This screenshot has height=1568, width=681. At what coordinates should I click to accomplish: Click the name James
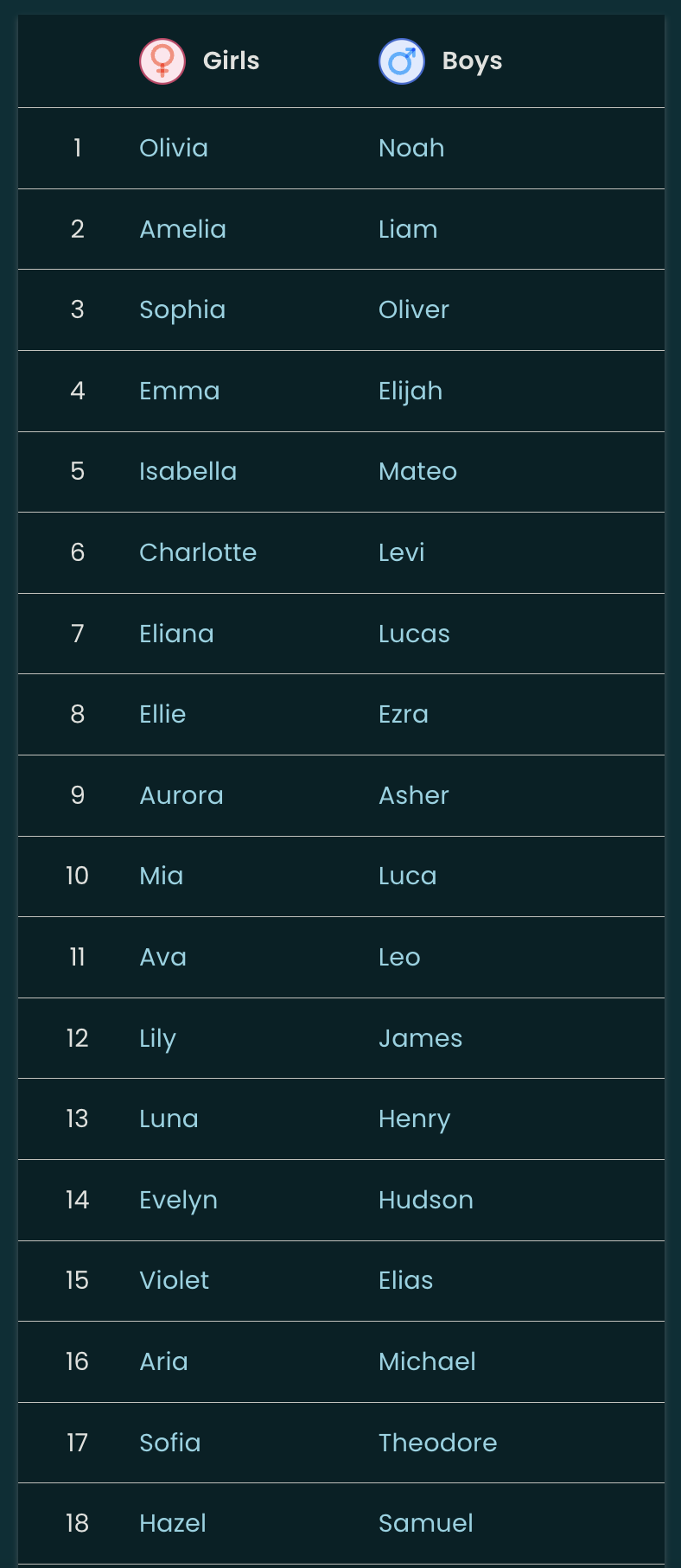[x=421, y=1039]
